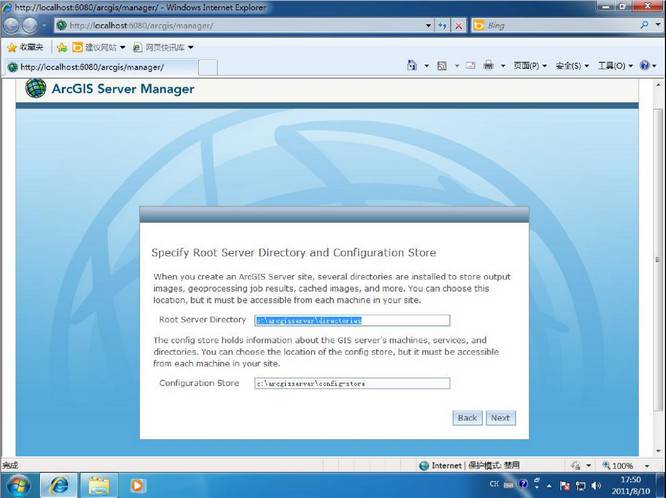Click the Internet zone status indicator
Screen dimensions: 666x498
click(468, 466)
